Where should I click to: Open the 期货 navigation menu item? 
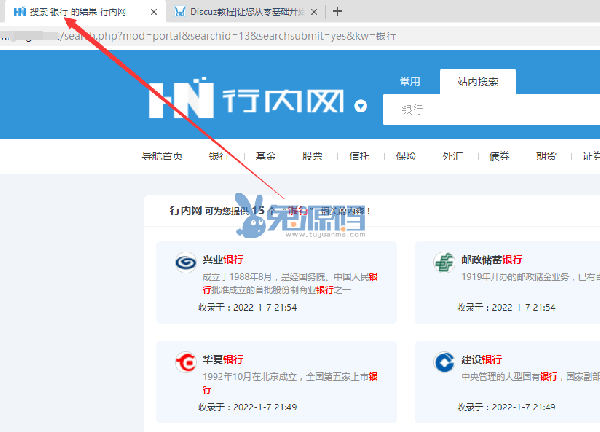tap(546, 156)
